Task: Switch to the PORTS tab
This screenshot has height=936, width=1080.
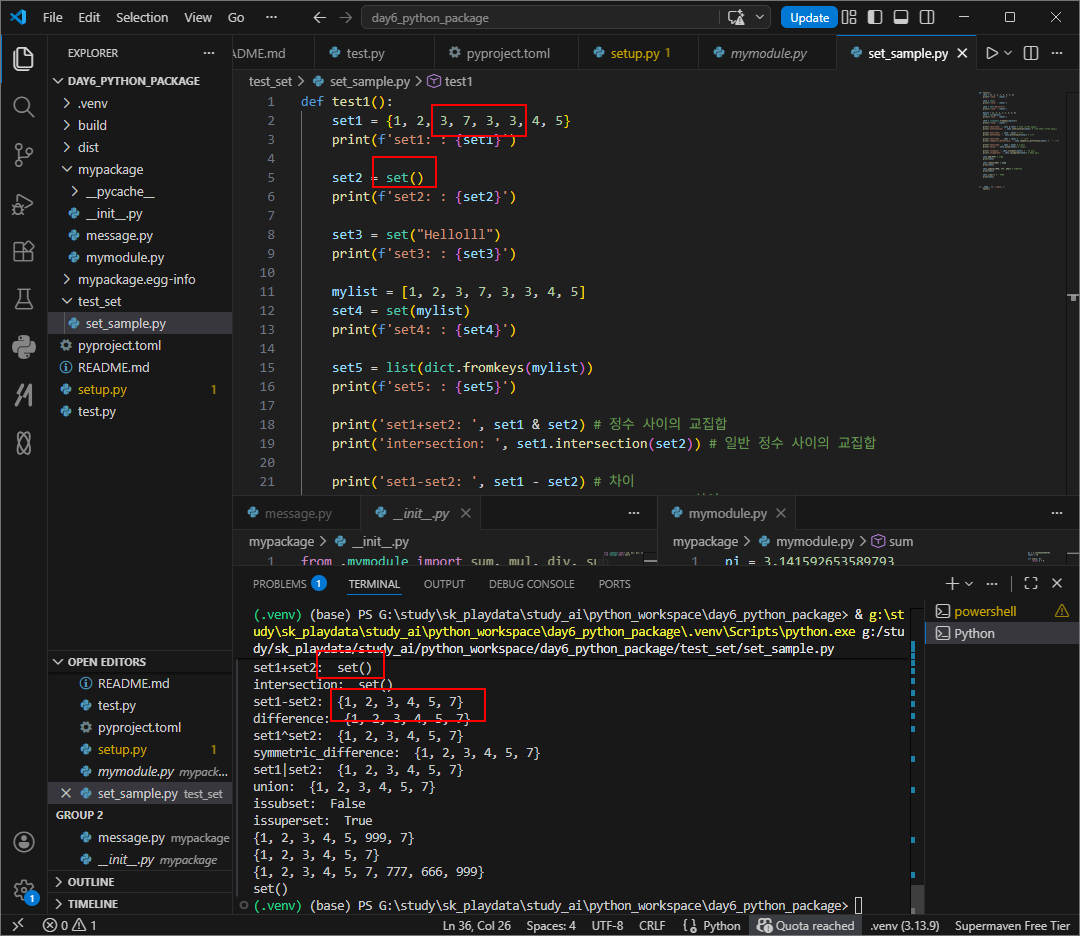Action: tap(614, 584)
